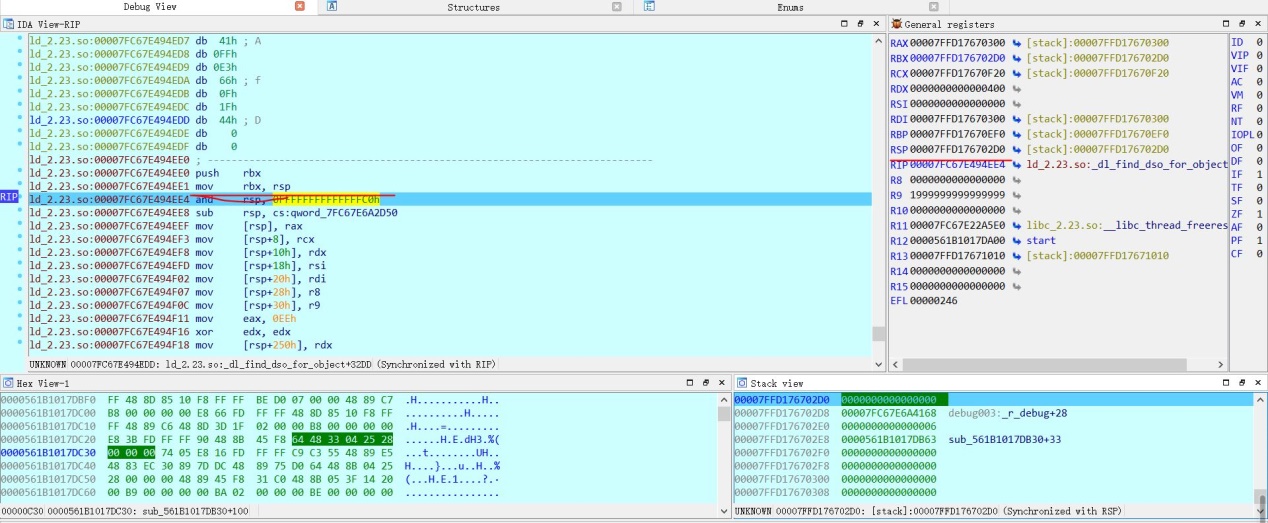The width and height of the screenshot is (1268, 523).
Task: Click the ZF flag value
Action: point(1262,213)
